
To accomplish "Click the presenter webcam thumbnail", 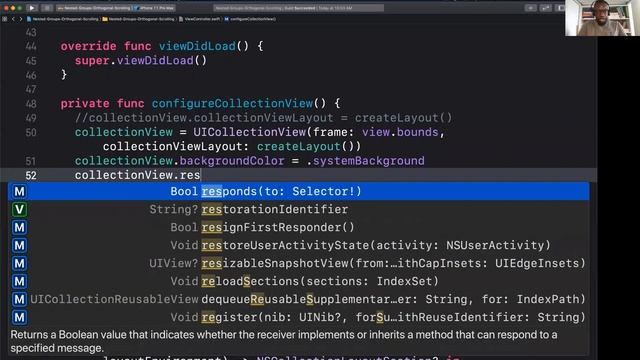I will pos(602,18).
